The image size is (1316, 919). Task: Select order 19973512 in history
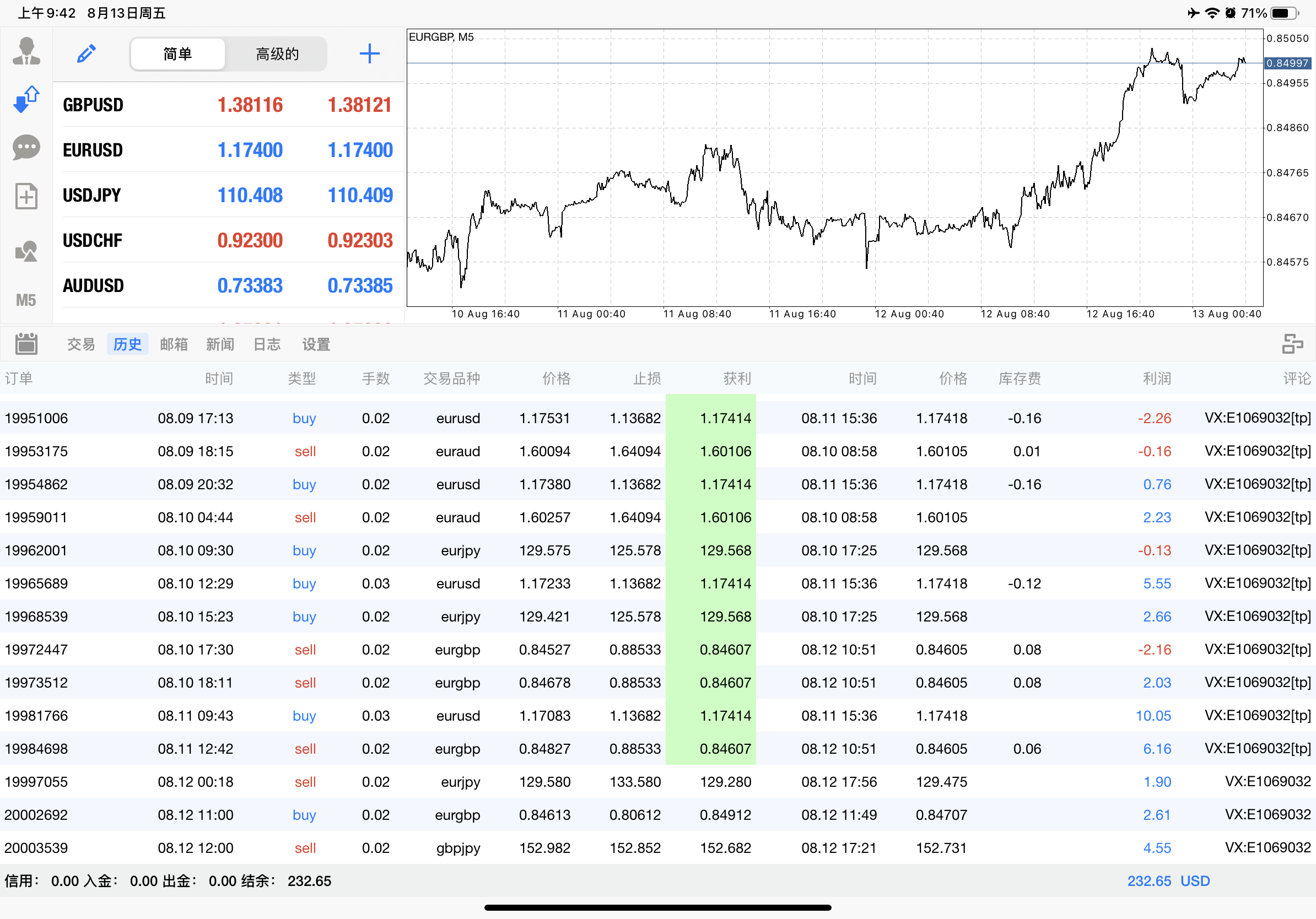point(658,683)
